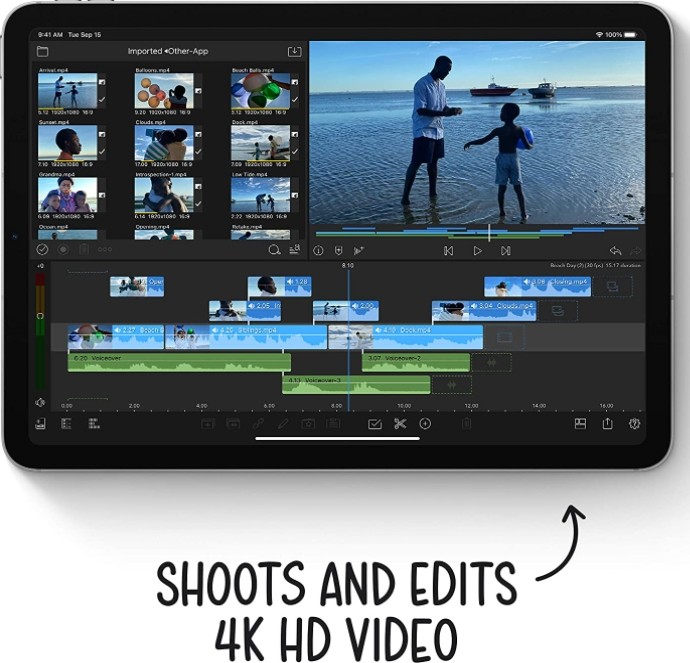Tap the import media download icon

coord(294,51)
